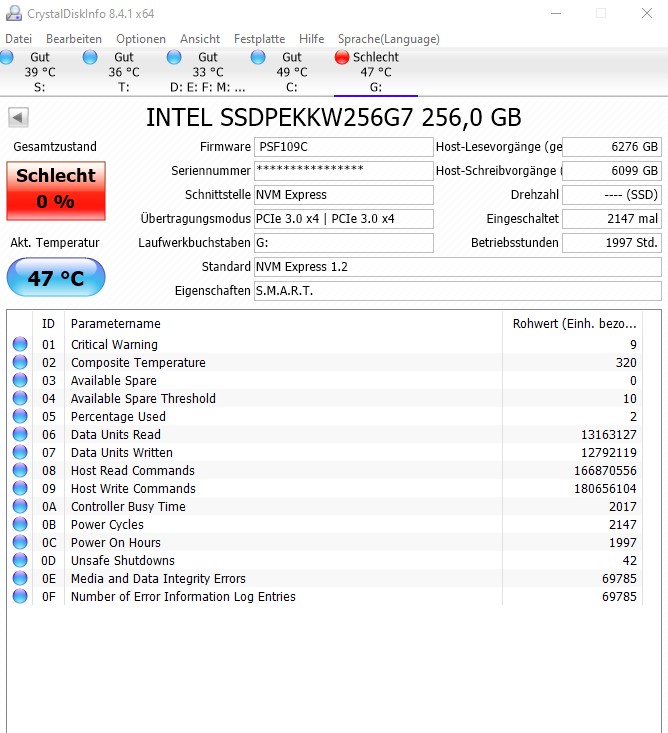Image resolution: width=668 pixels, height=733 pixels.
Task: Click status orb of Data Units Written row
Action: (x=20, y=453)
